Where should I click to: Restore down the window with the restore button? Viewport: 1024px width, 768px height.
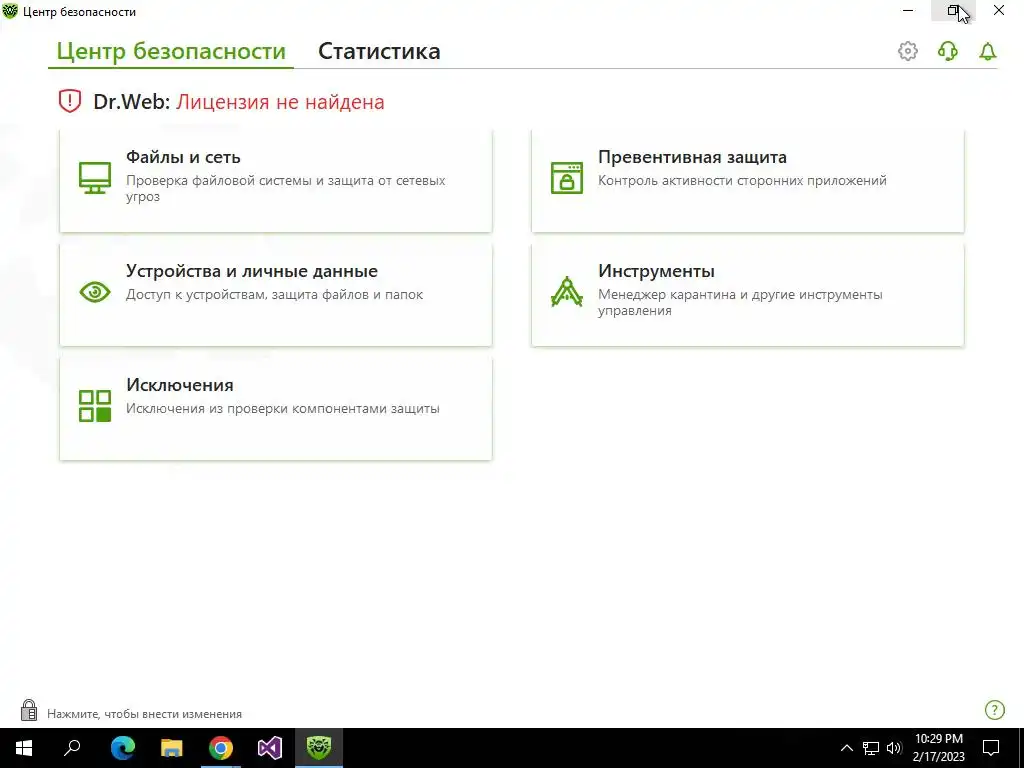click(x=953, y=10)
